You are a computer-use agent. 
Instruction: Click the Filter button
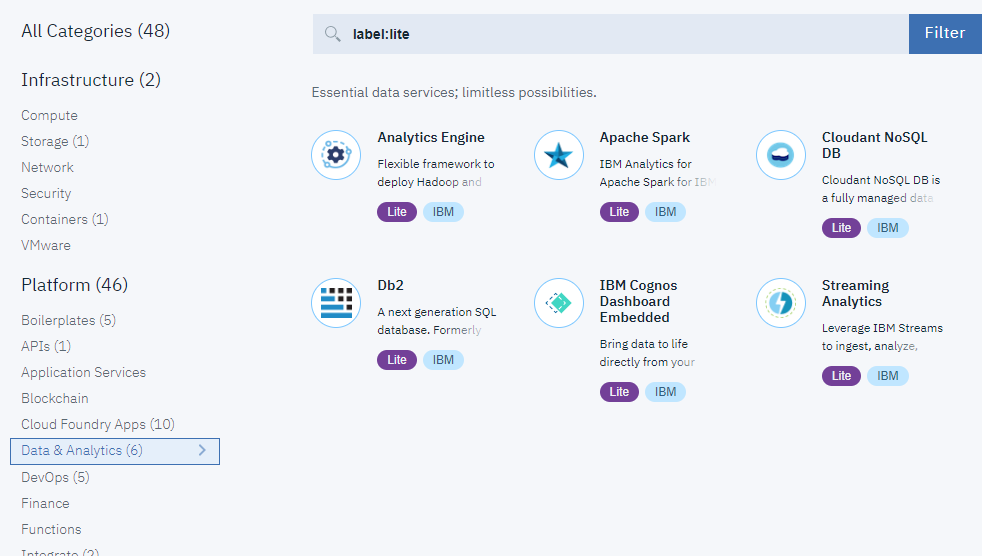coord(945,33)
